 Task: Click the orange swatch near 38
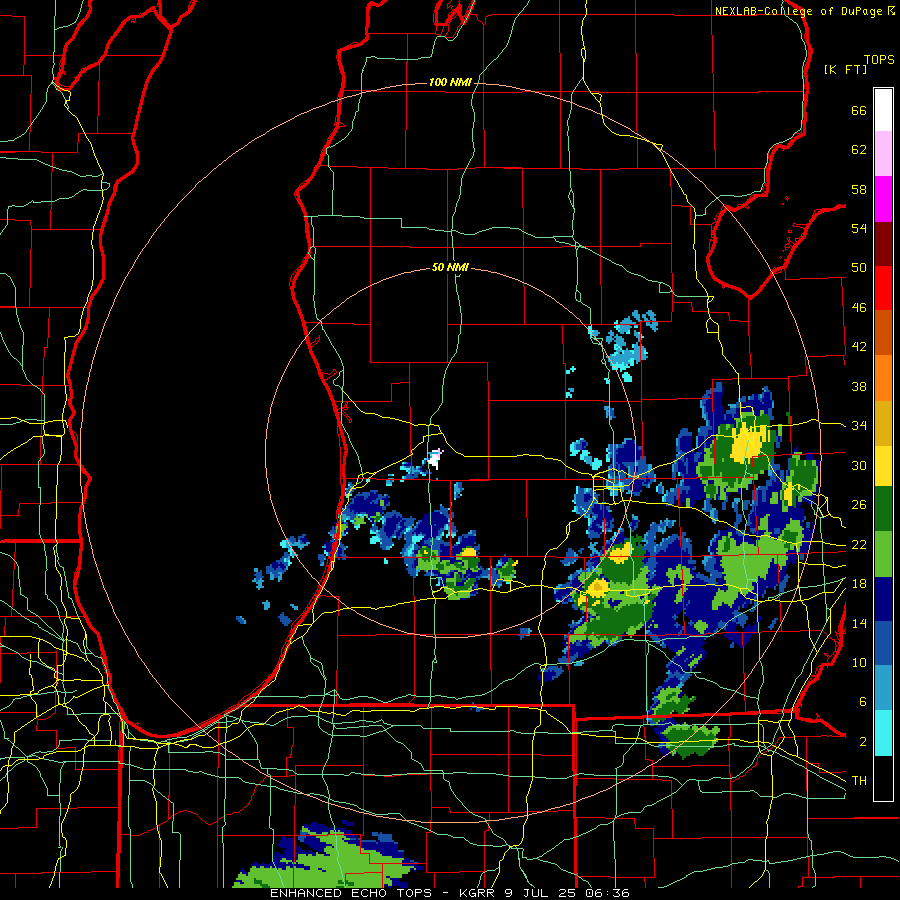(883, 378)
